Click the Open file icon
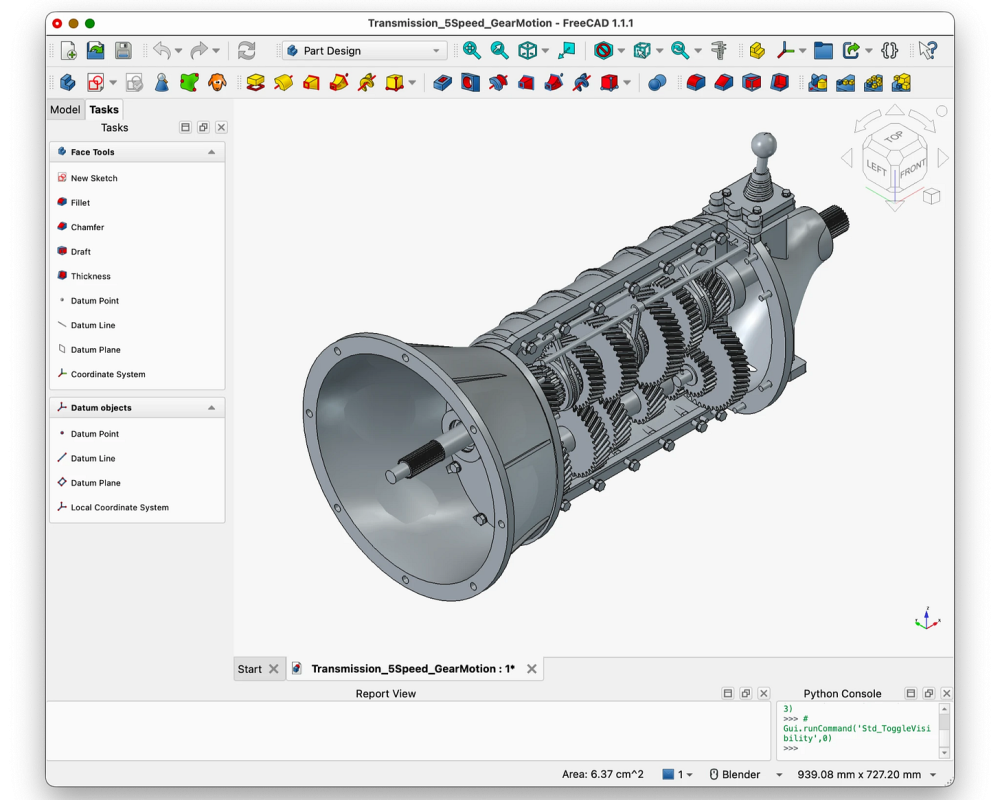 pos(96,50)
